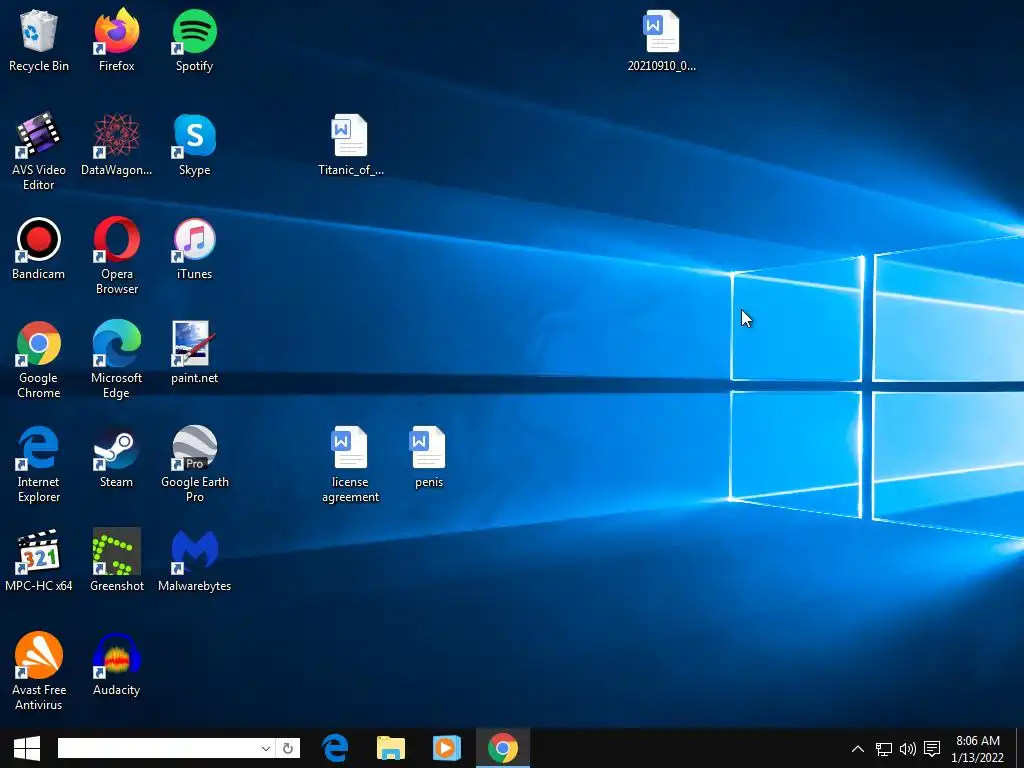The height and width of the screenshot is (768, 1024).
Task: Open the network status tray icon
Action: coord(884,749)
